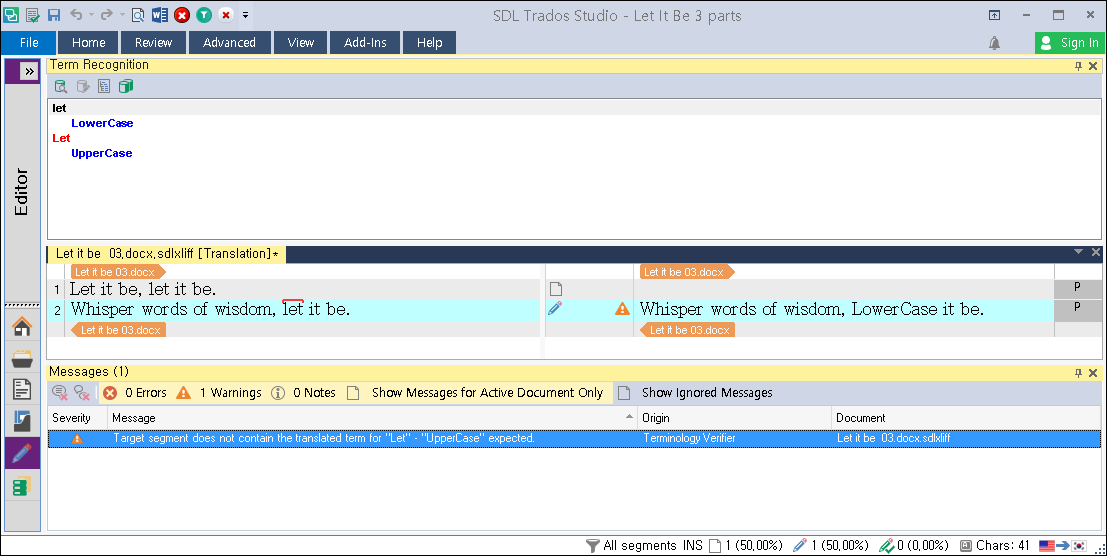Save the document with the floppy icon
Image resolution: width=1107 pixels, height=556 pixels.
click(x=54, y=14)
